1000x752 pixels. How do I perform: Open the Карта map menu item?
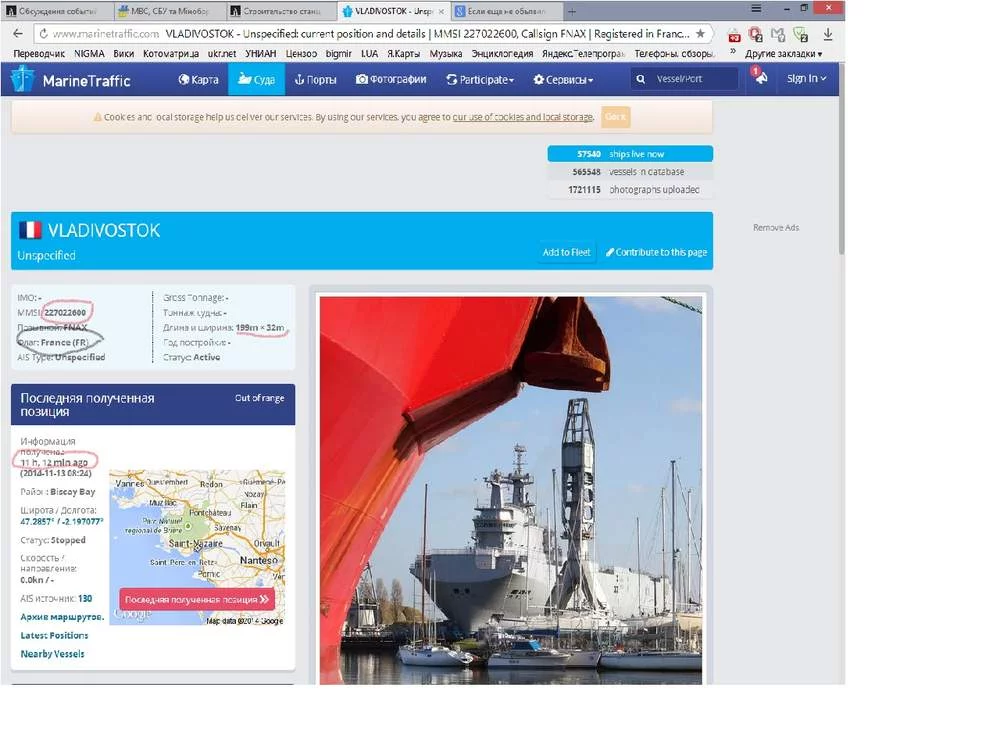click(x=198, y=80)
